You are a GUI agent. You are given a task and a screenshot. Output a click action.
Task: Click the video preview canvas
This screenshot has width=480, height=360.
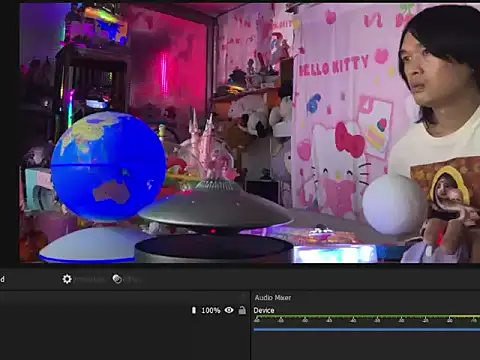250,133
